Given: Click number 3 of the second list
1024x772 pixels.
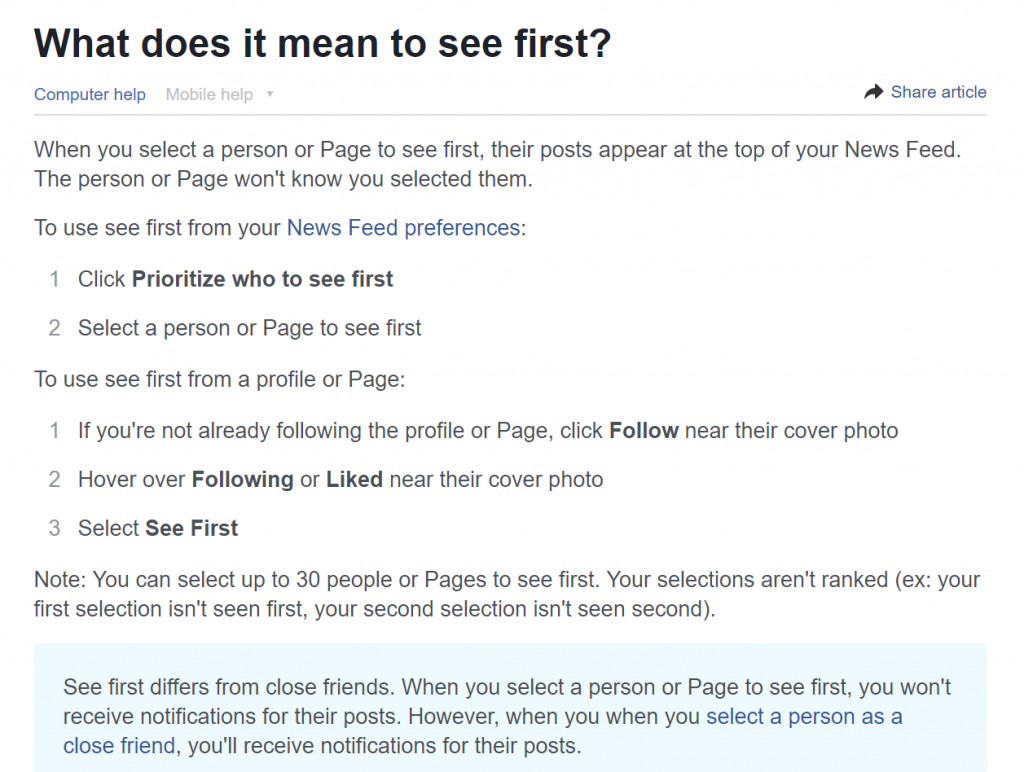Looking at the screenshot, I should point(54,528).
